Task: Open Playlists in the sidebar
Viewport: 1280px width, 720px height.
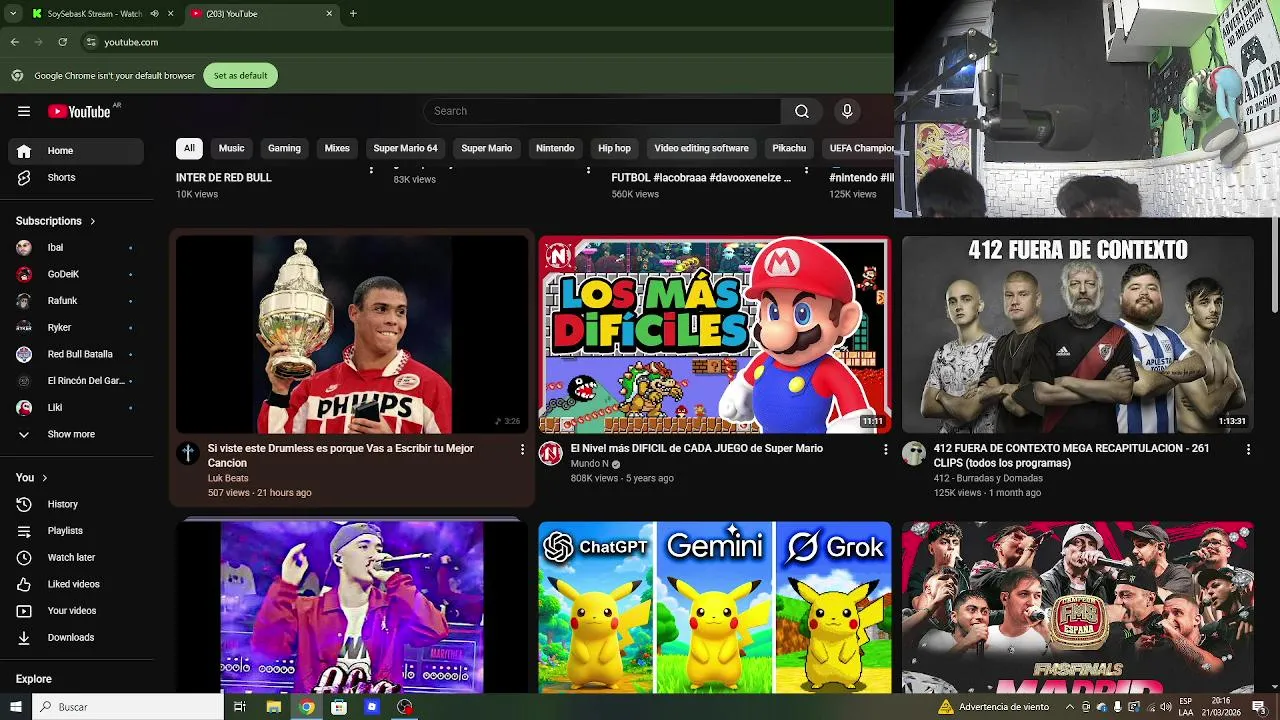Action: (x=77, y=531)
